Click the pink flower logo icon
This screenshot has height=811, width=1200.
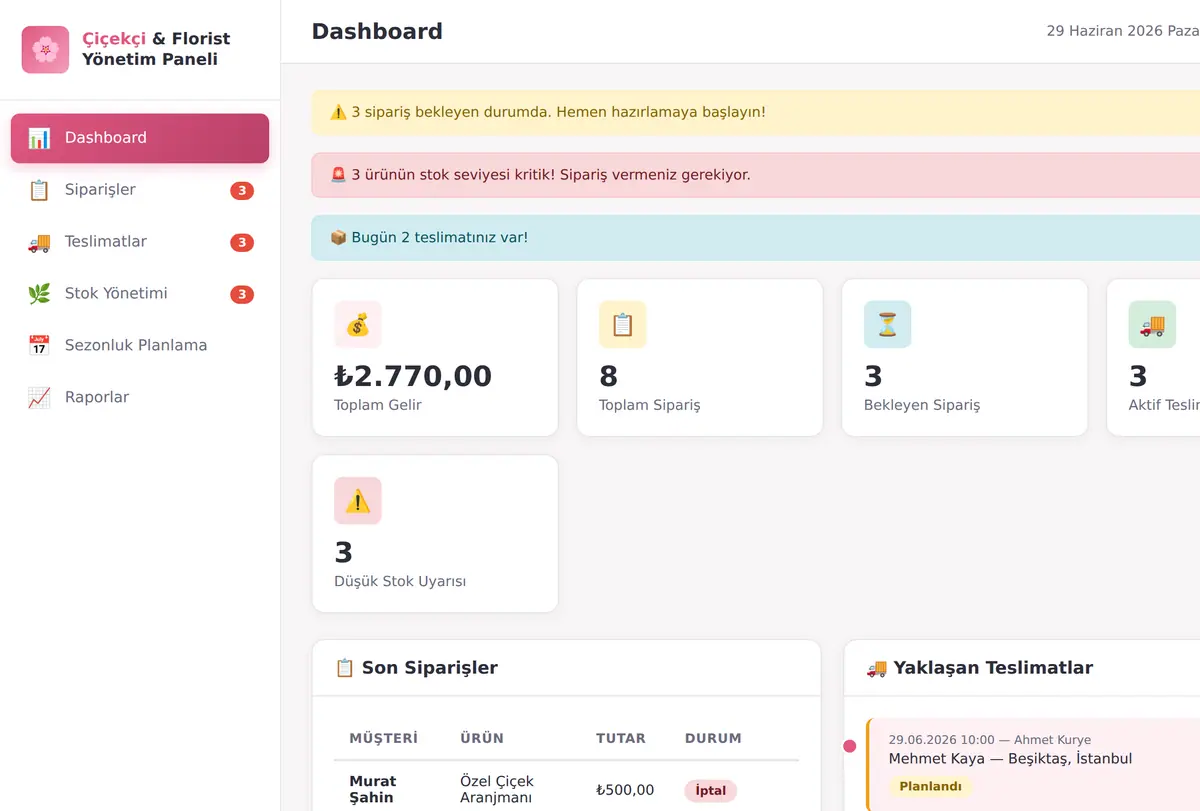coord(45,49)
